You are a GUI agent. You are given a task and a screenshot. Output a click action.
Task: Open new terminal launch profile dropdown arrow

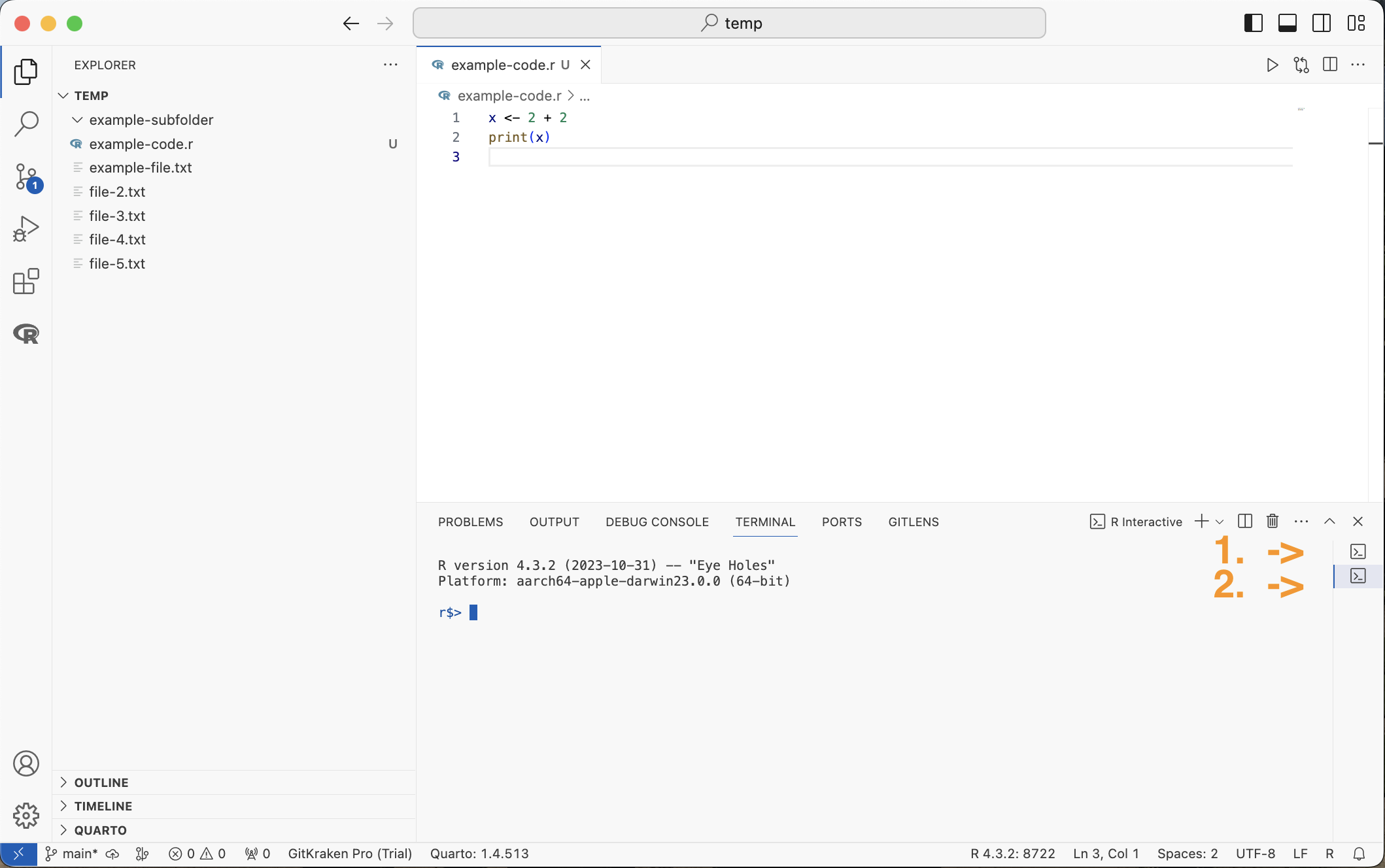[x=1220, y=522]
